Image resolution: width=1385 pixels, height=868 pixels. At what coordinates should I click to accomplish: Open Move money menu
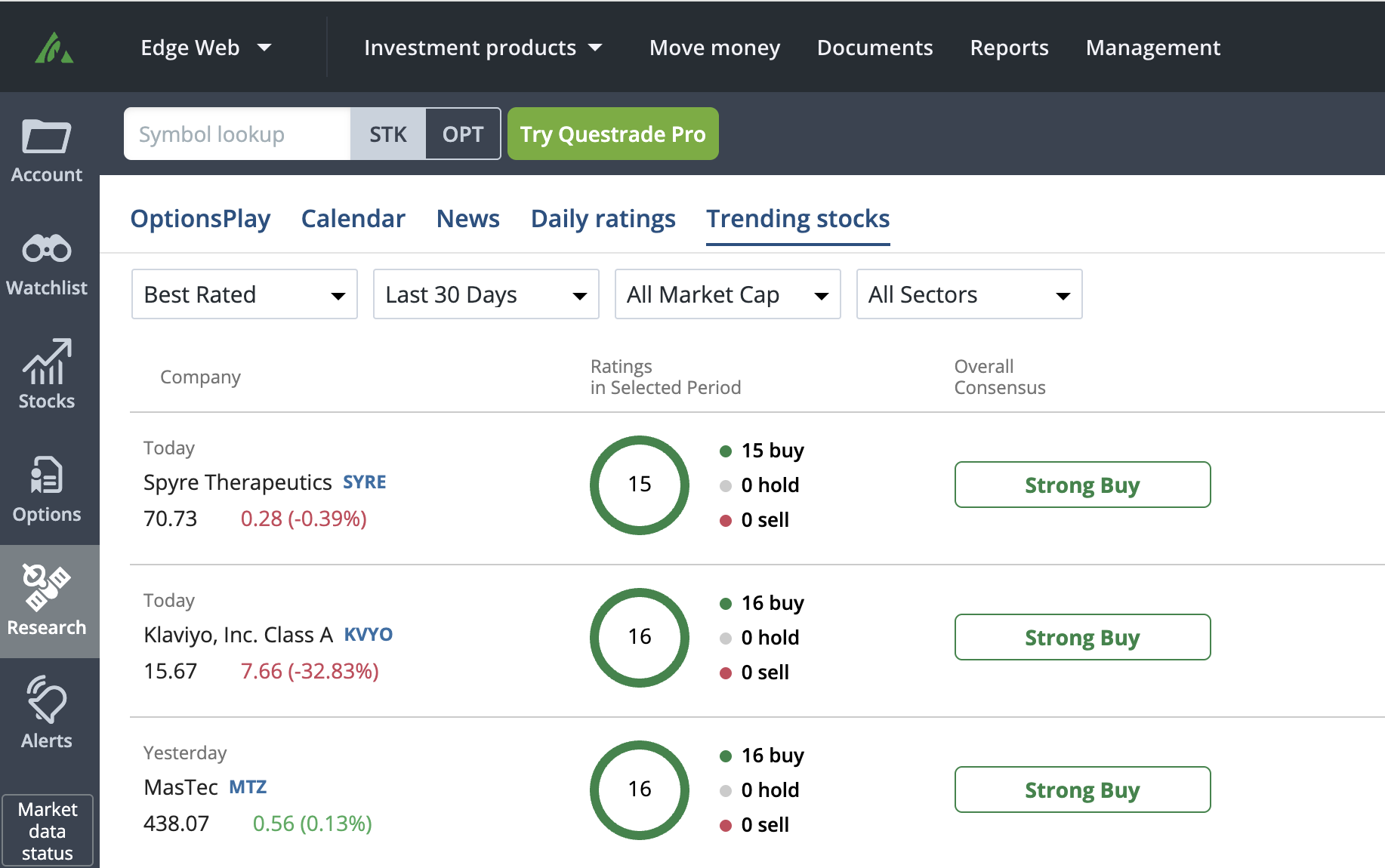click(714, 48)
